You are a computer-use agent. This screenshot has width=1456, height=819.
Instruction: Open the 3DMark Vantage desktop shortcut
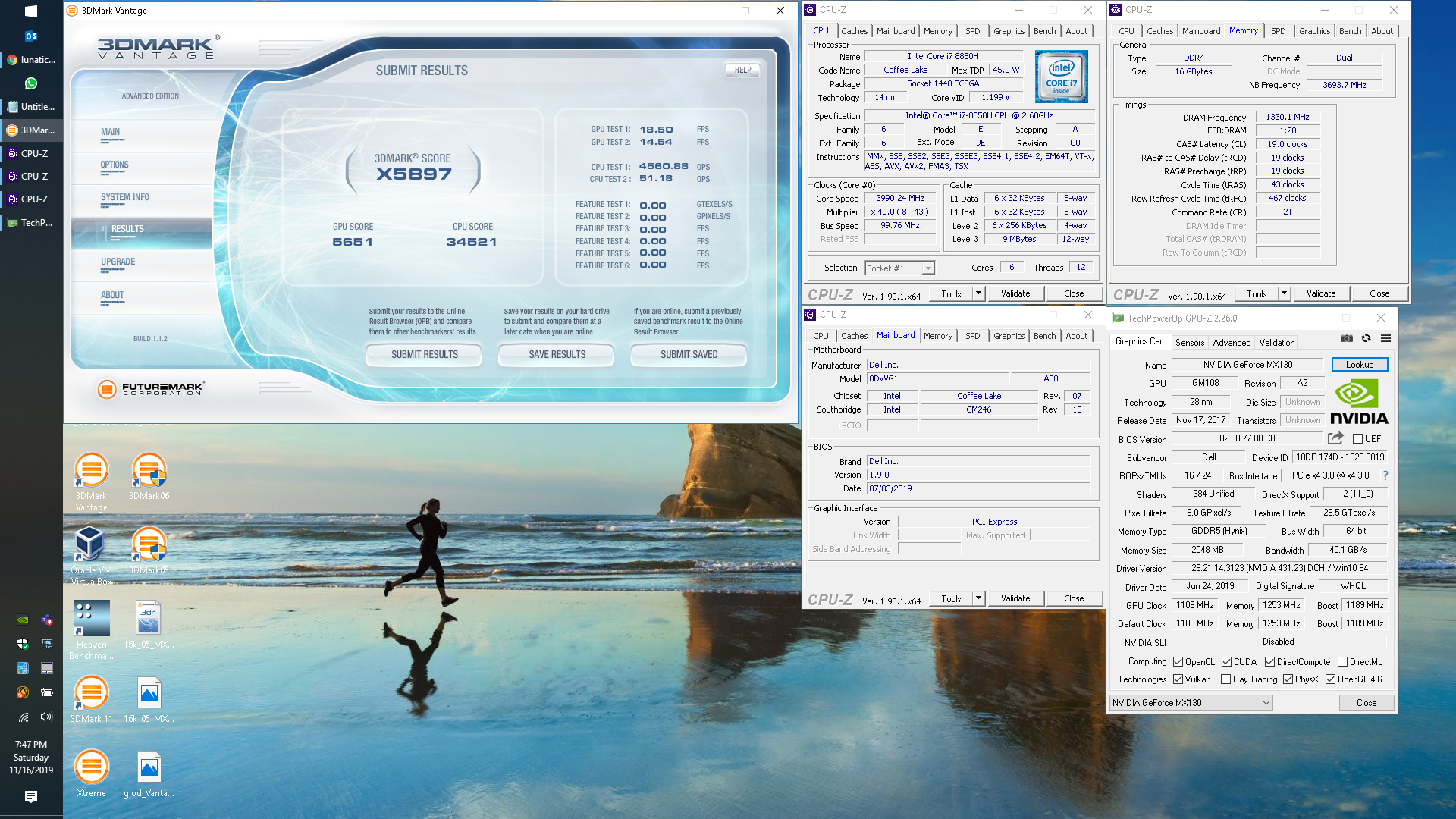[91, 482]
